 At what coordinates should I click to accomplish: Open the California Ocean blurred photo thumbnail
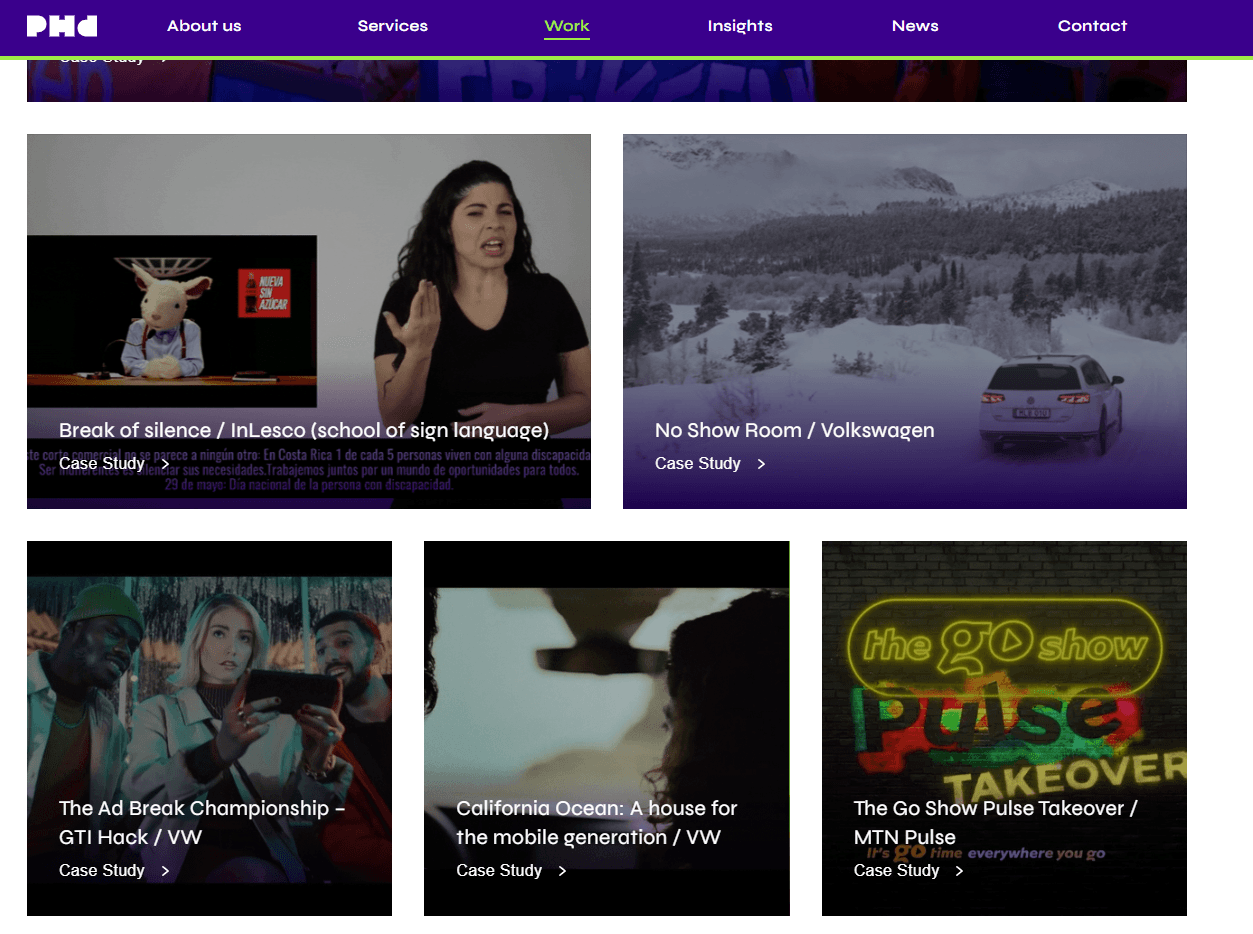click(x=607, y=728)
